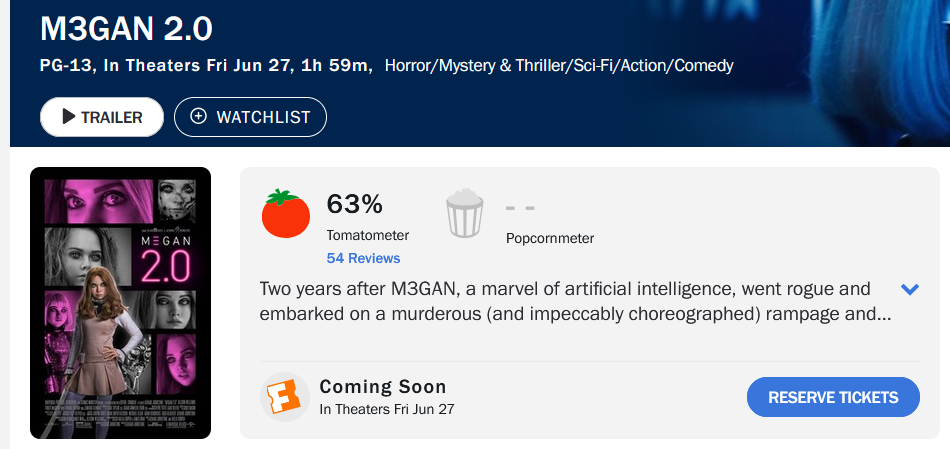Click the empty Popcornmeter score dashes
The image size is (950, 449).
(x=520, y=208)
